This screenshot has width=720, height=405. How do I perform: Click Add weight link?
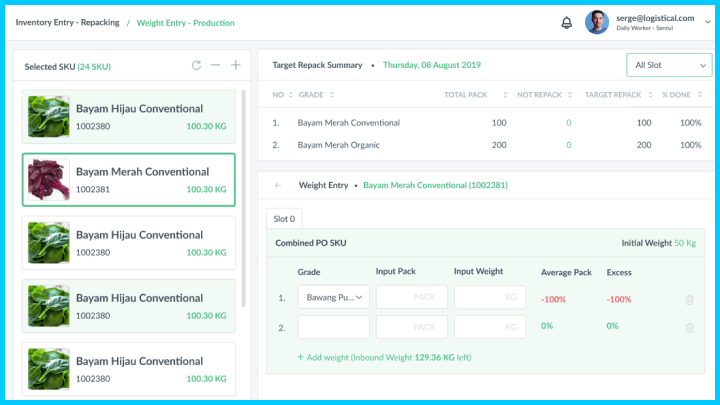[x=320, y=357]
